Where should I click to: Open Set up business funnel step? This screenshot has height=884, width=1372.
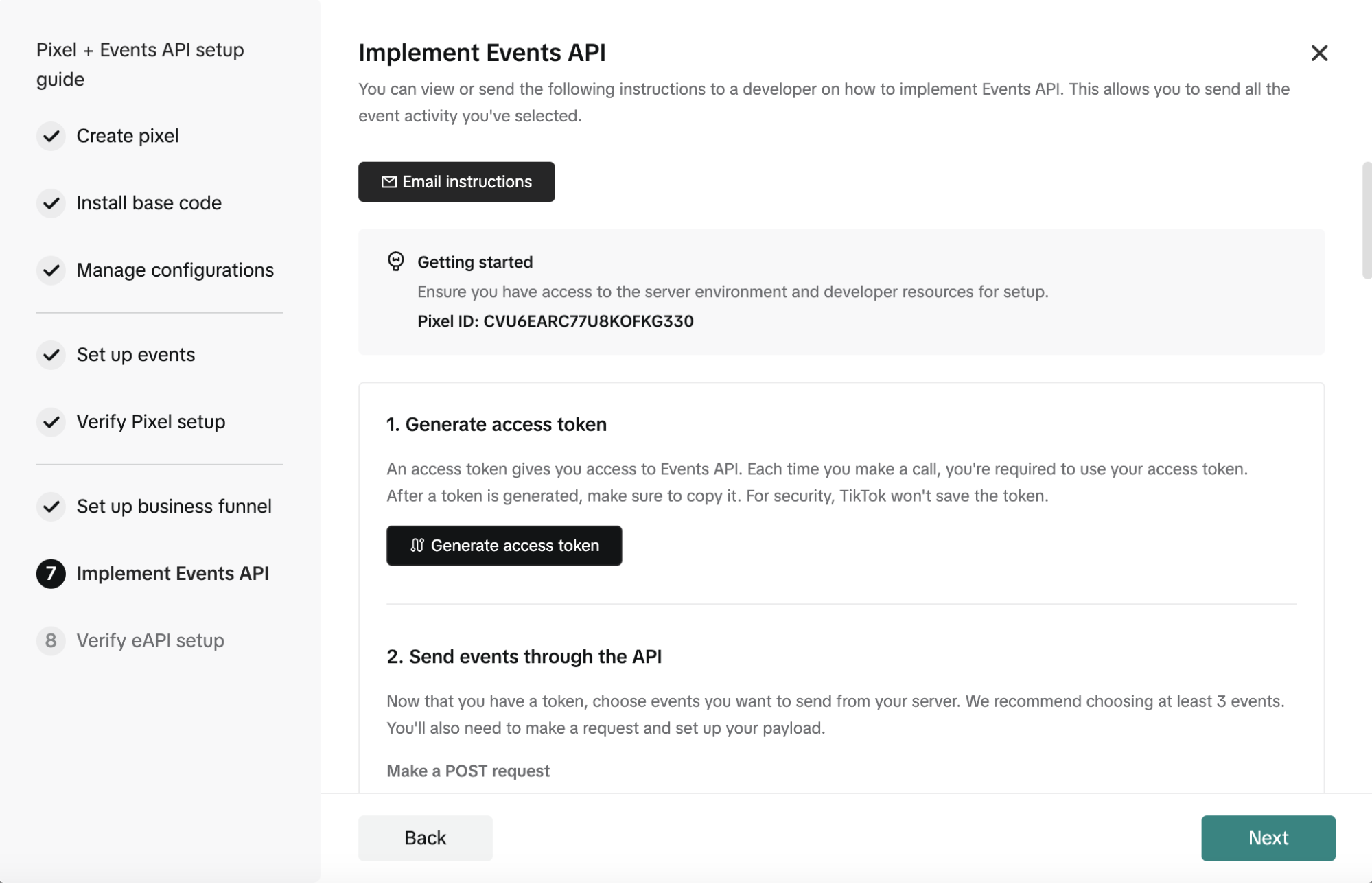pyautogui.click(x=174, y=507)
